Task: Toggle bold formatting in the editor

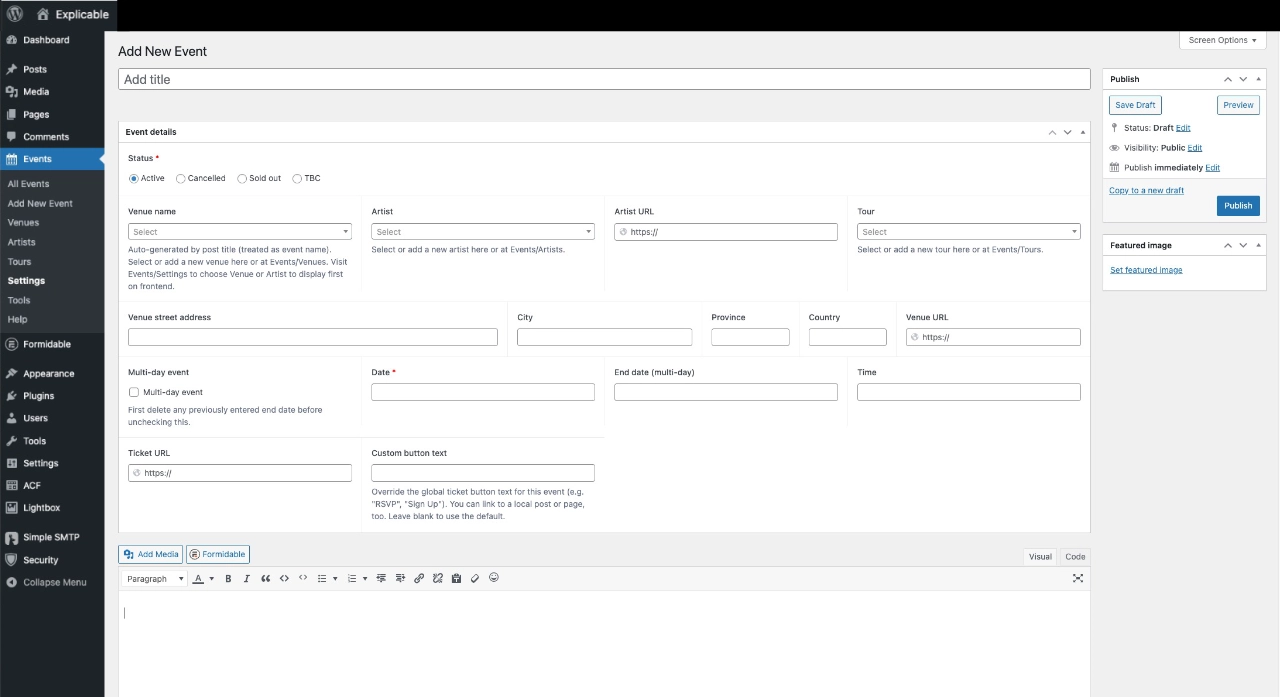Action: [x=228, y=578]
